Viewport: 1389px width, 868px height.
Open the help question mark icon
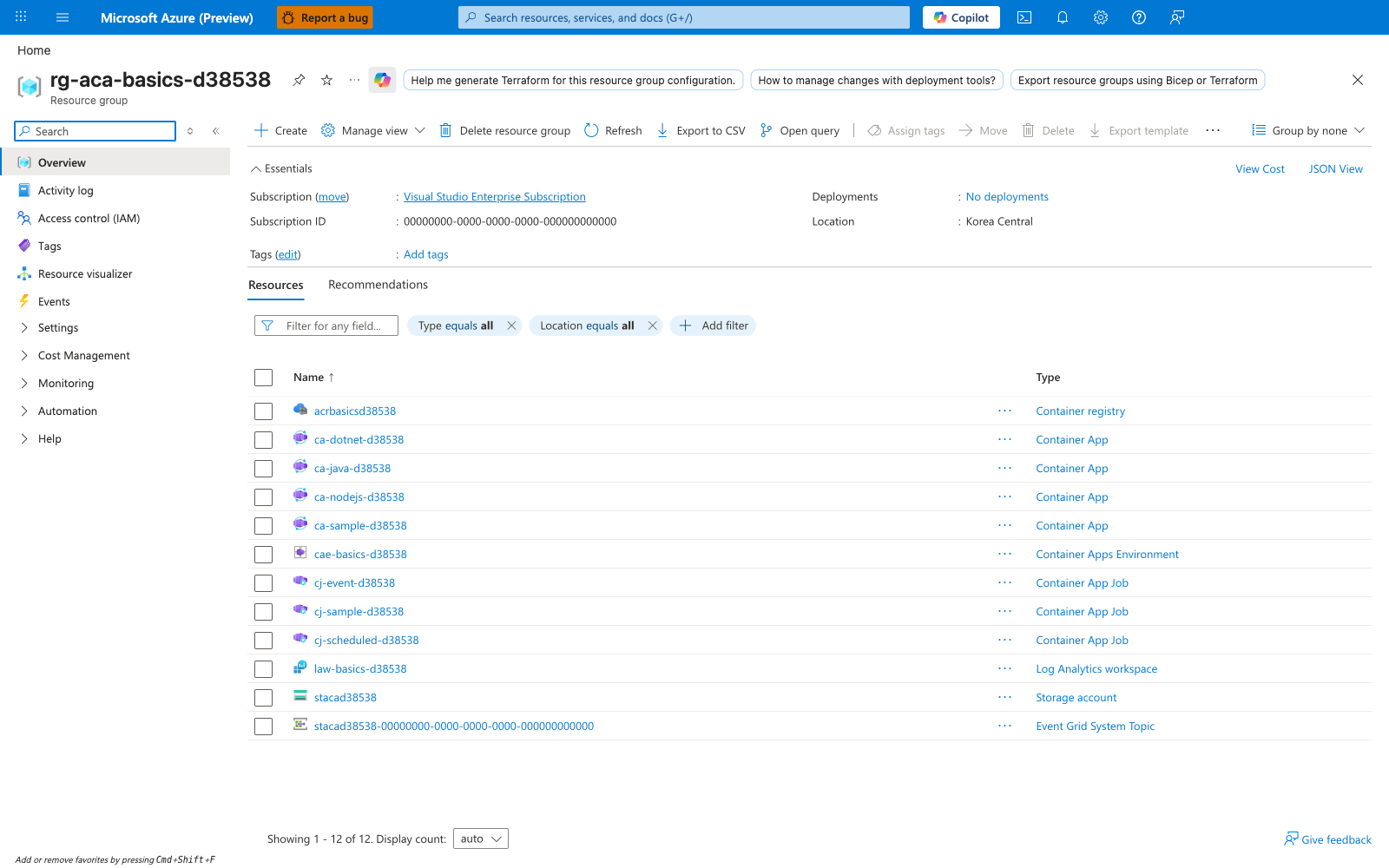click(x=1139, y=17)
